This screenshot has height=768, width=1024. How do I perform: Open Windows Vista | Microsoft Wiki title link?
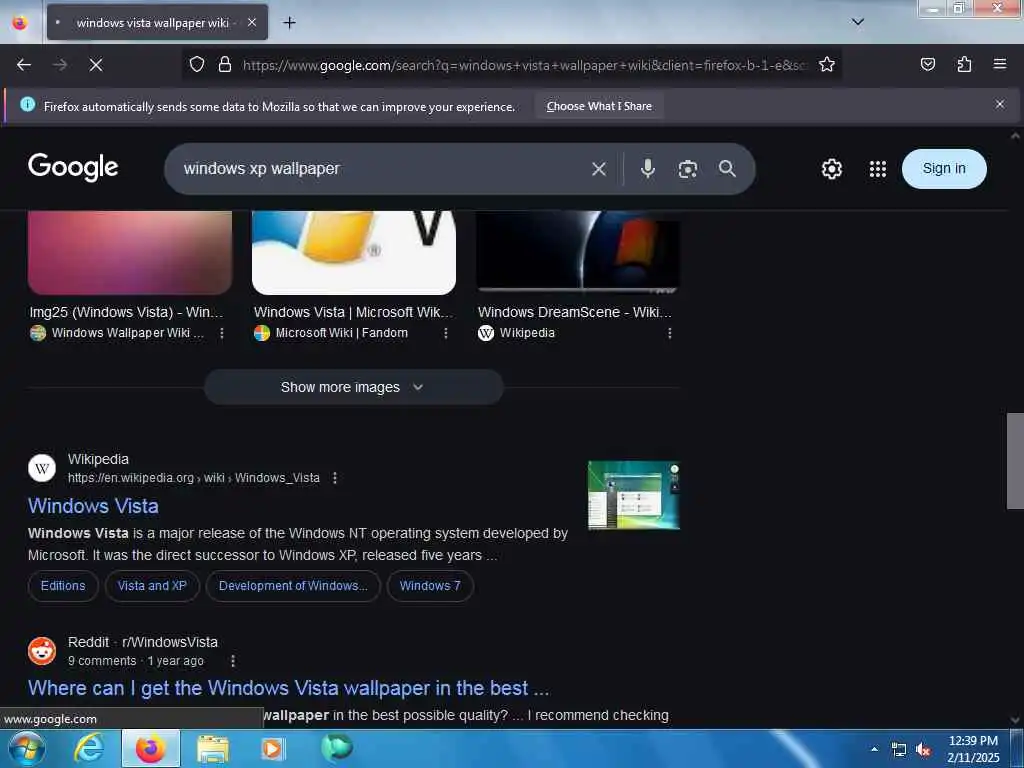(353, 312)
